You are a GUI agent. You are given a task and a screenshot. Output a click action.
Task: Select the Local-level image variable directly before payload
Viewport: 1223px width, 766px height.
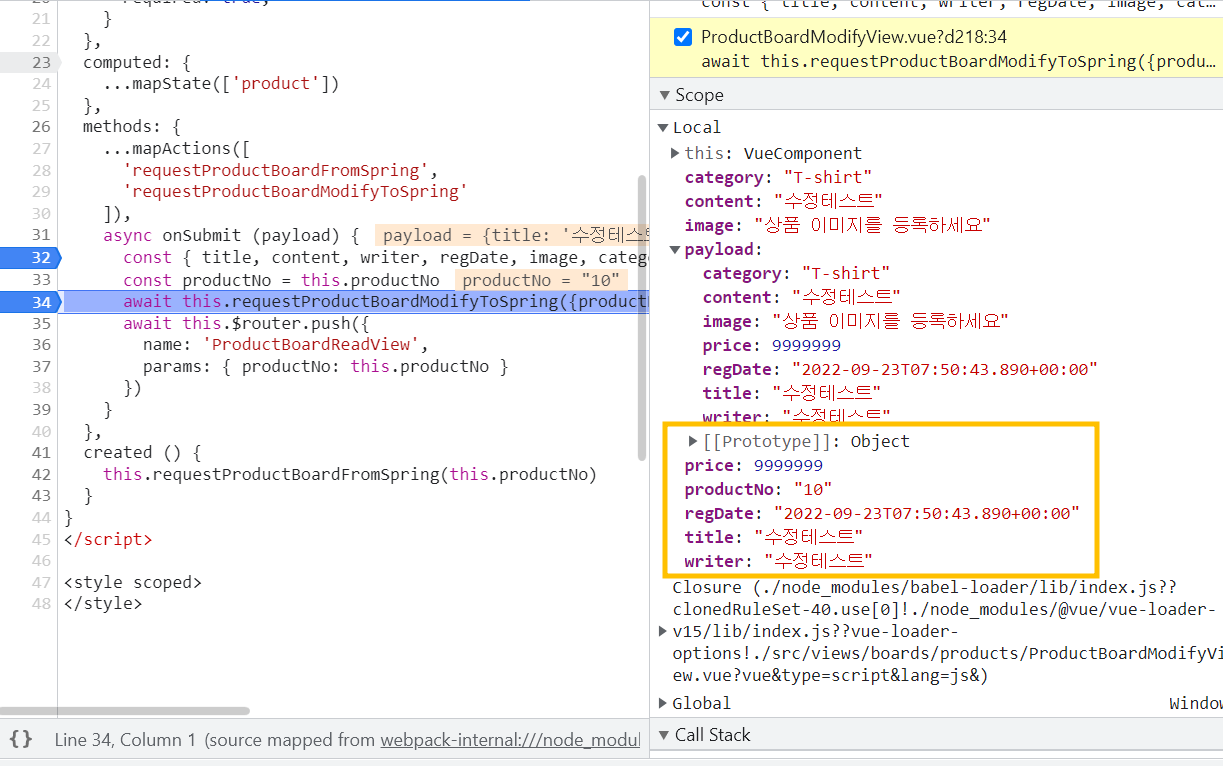(837, 225)
